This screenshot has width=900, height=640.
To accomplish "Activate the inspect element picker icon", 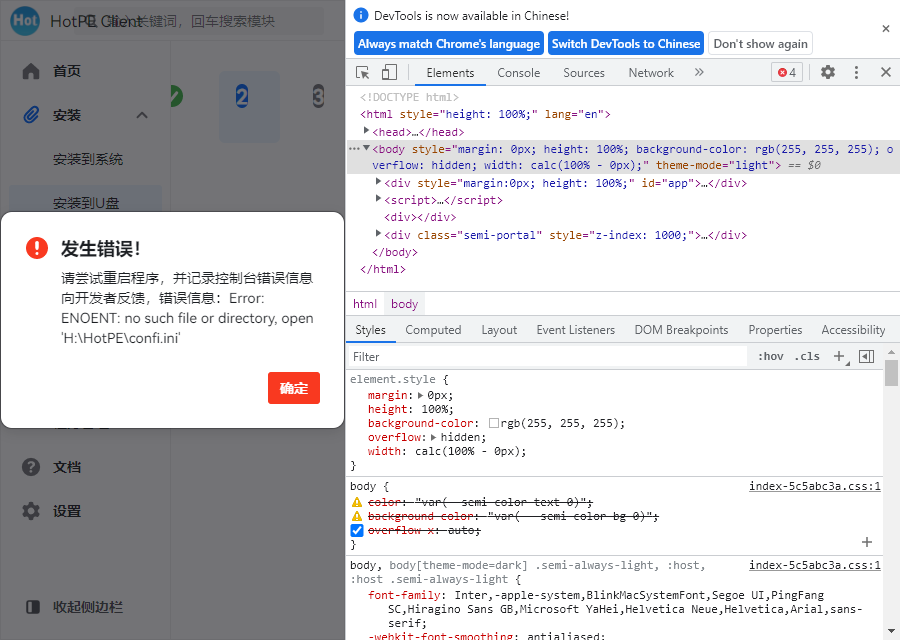I will pyautogui.click(x=363, y=72).
